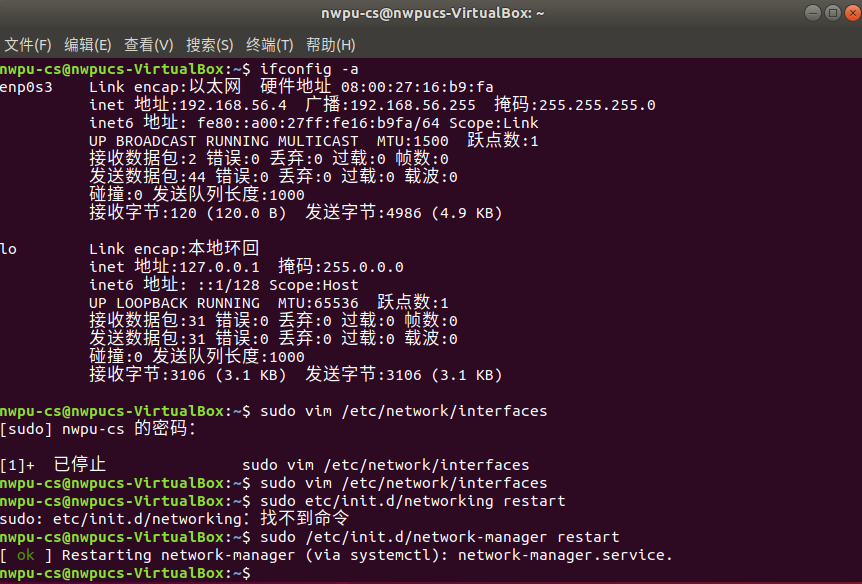Click the MAC address 08:00:27:16:b9:fa
Image resolution: width=862 pixels, height=584 pixels.
tap(417, 87)
